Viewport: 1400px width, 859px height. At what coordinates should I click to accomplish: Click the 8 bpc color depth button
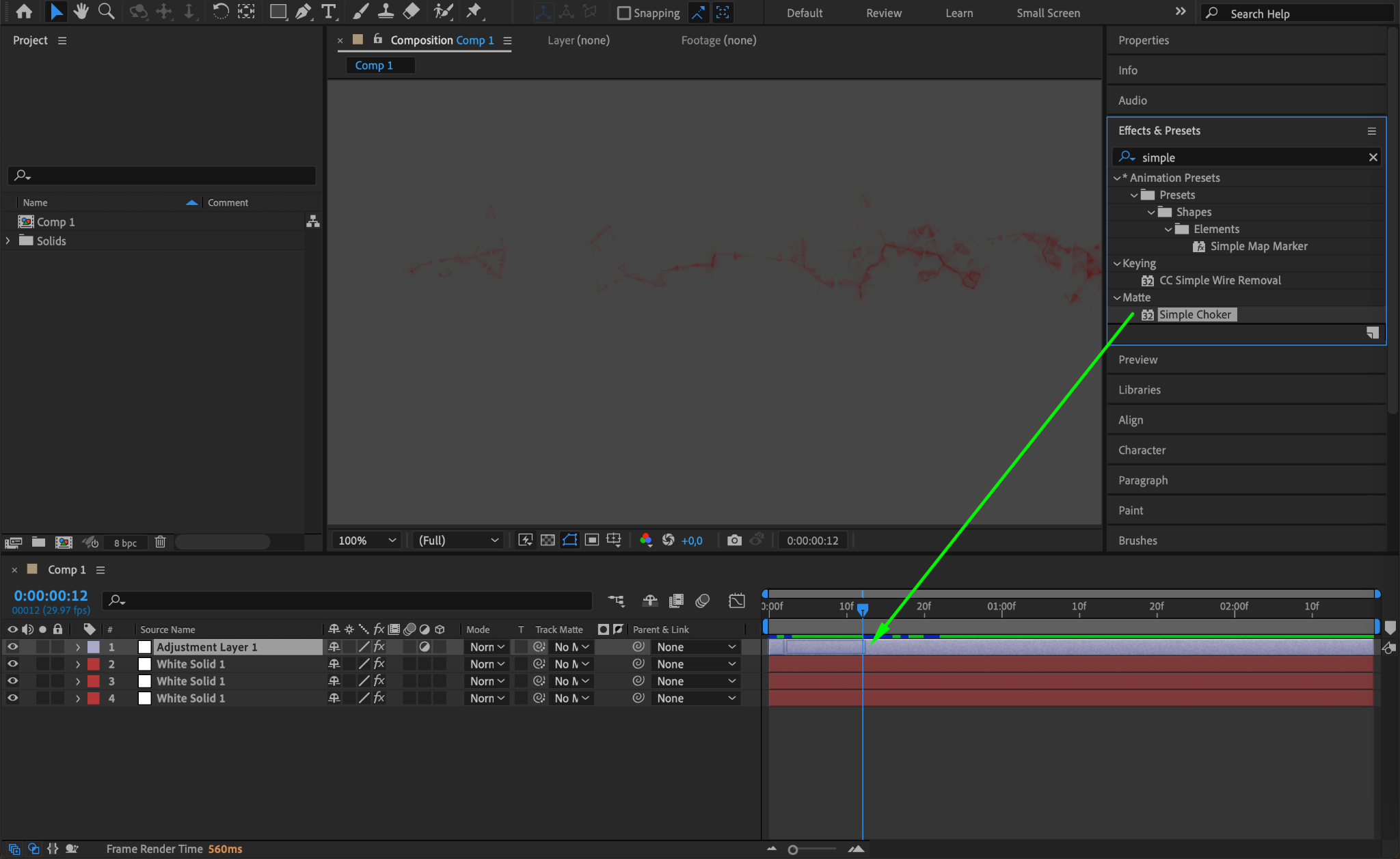(x=125, y=543)
